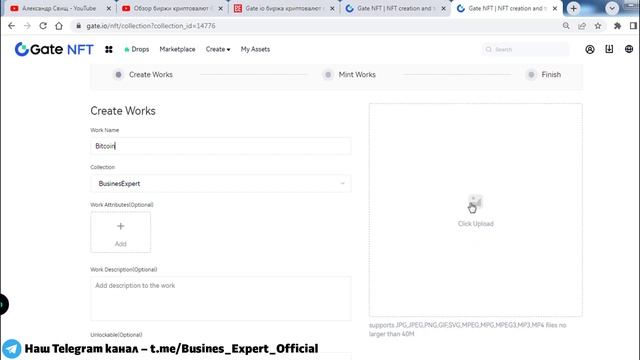Share this page icon in address bar

pyautogui.click(x=582, y=26)
